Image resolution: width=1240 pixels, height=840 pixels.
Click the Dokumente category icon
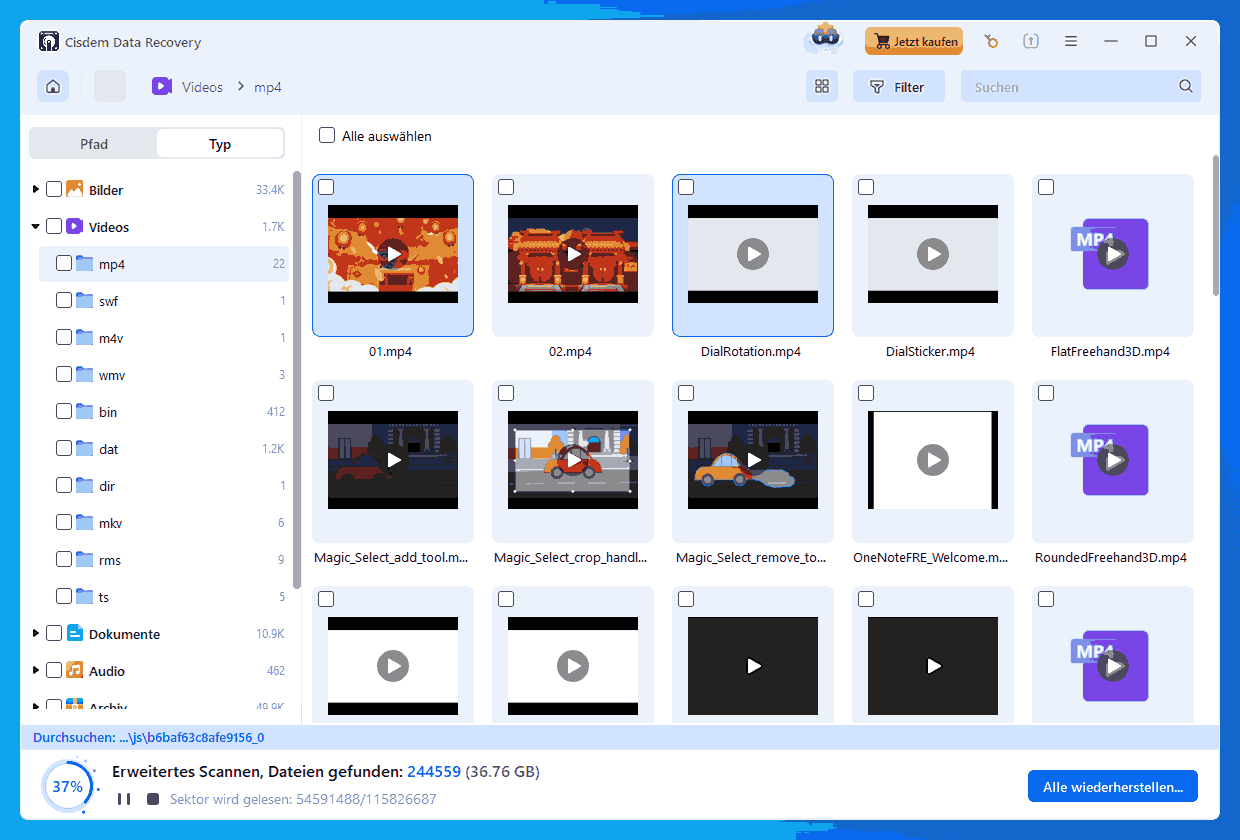(75, 633)
